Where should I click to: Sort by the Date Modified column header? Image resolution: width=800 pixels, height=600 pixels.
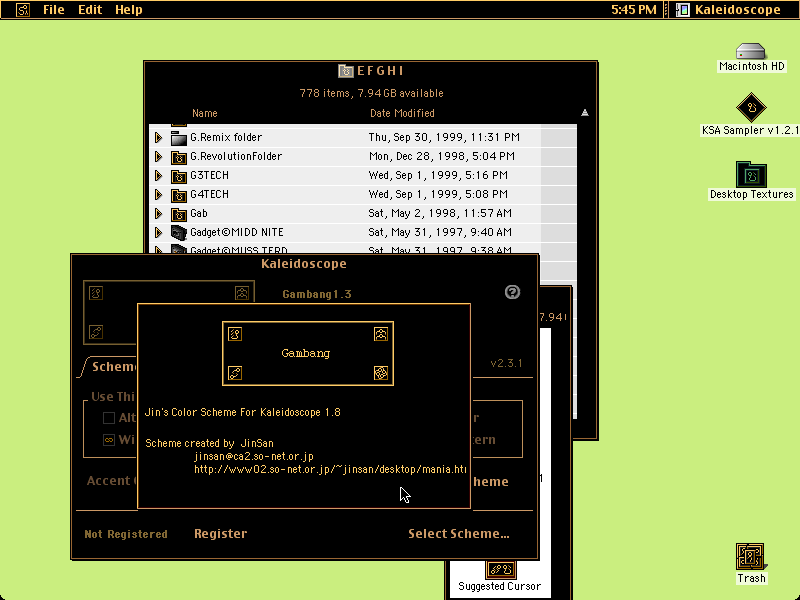tap(402, 113)
